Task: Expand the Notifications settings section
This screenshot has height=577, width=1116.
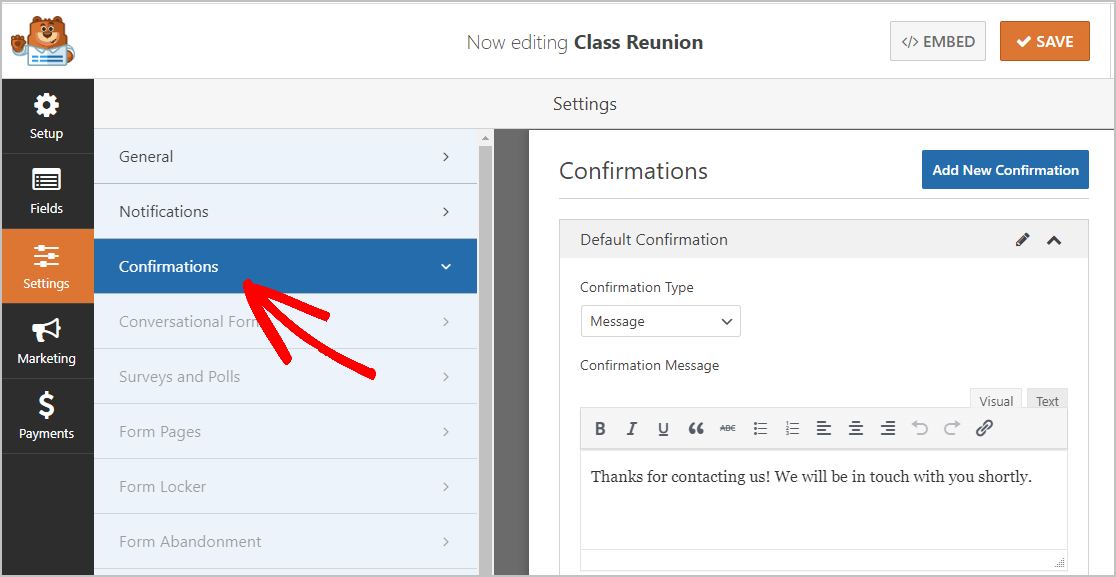Action: pyautogui.click(x=285, y=211)
